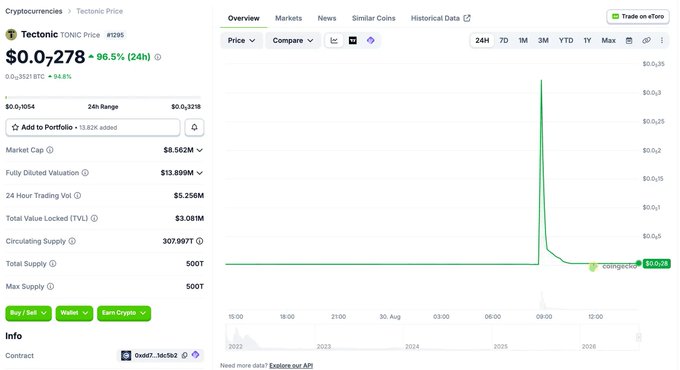
Task: Open the Total Supply info icon
Action: point(52,264)
